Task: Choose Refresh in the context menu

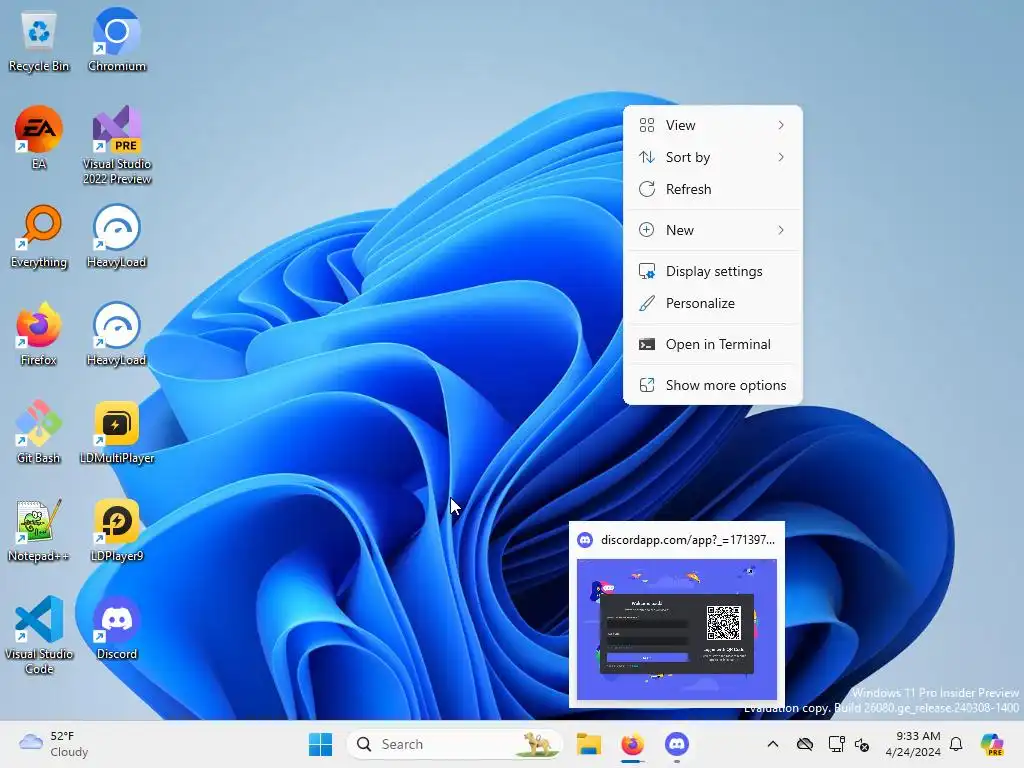Action: point(712,189)
